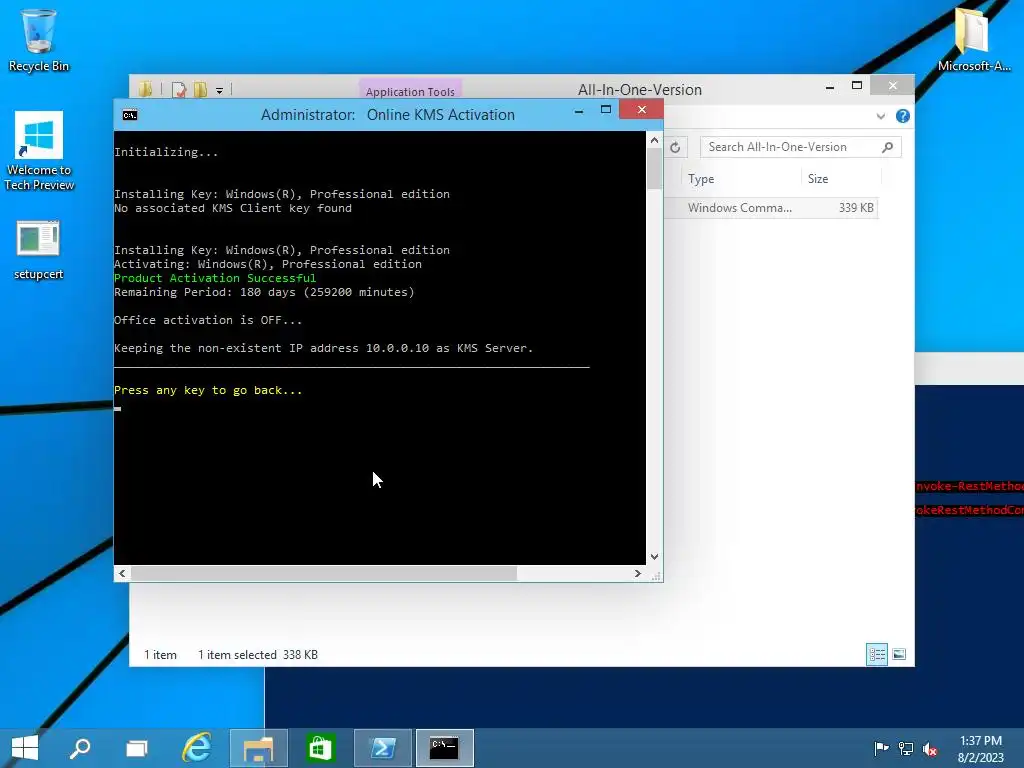Screen dimensions: 1024x768
Task: Click Properties icon in Quick Access Toolbar
Action: [179, 89]
